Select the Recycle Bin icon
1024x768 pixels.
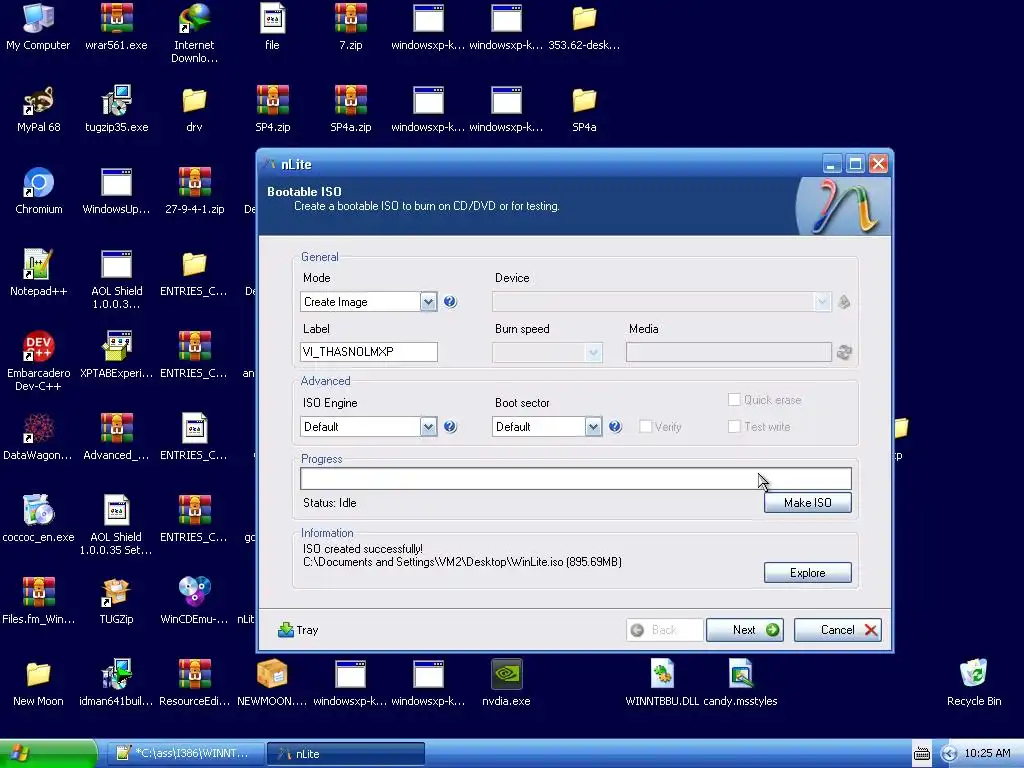[974, 683]
